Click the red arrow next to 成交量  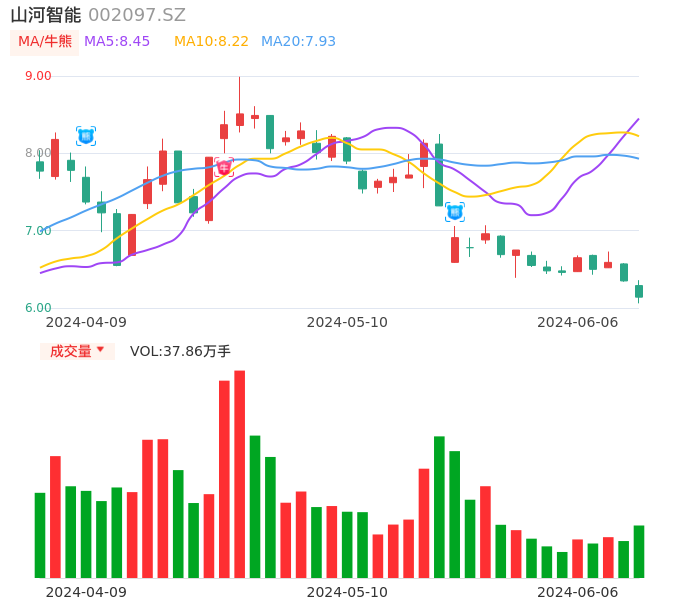(100, 350)
